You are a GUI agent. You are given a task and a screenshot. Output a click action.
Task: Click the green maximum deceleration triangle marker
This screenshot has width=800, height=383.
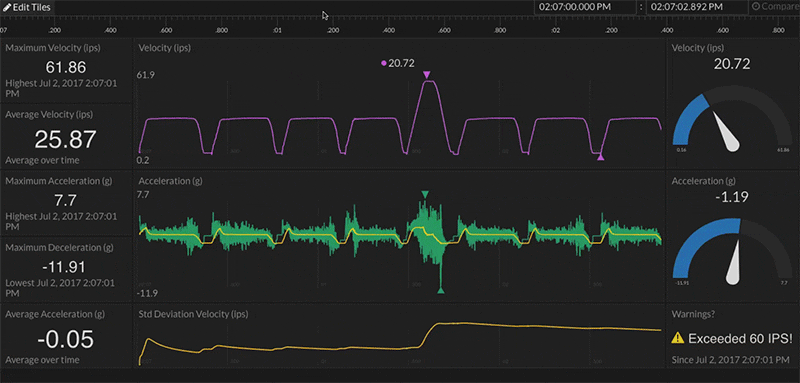pyautogui.click(x=441, y=290)
